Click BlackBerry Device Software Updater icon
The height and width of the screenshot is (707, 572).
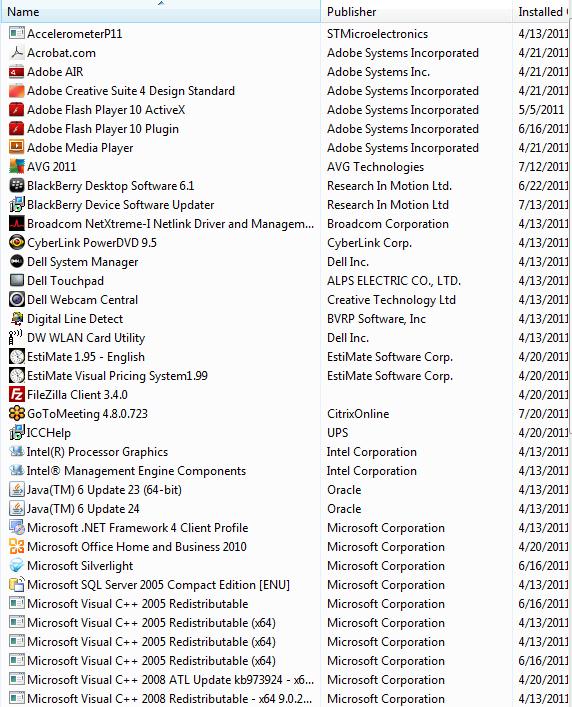17,204
